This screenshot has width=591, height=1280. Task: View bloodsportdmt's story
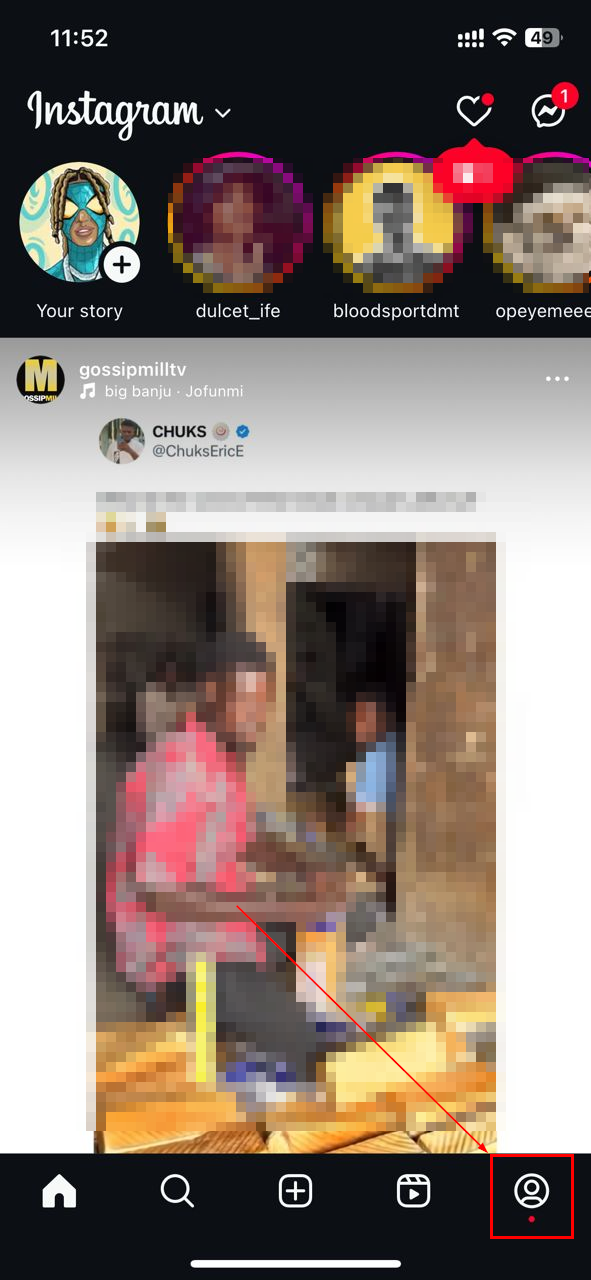396,223
